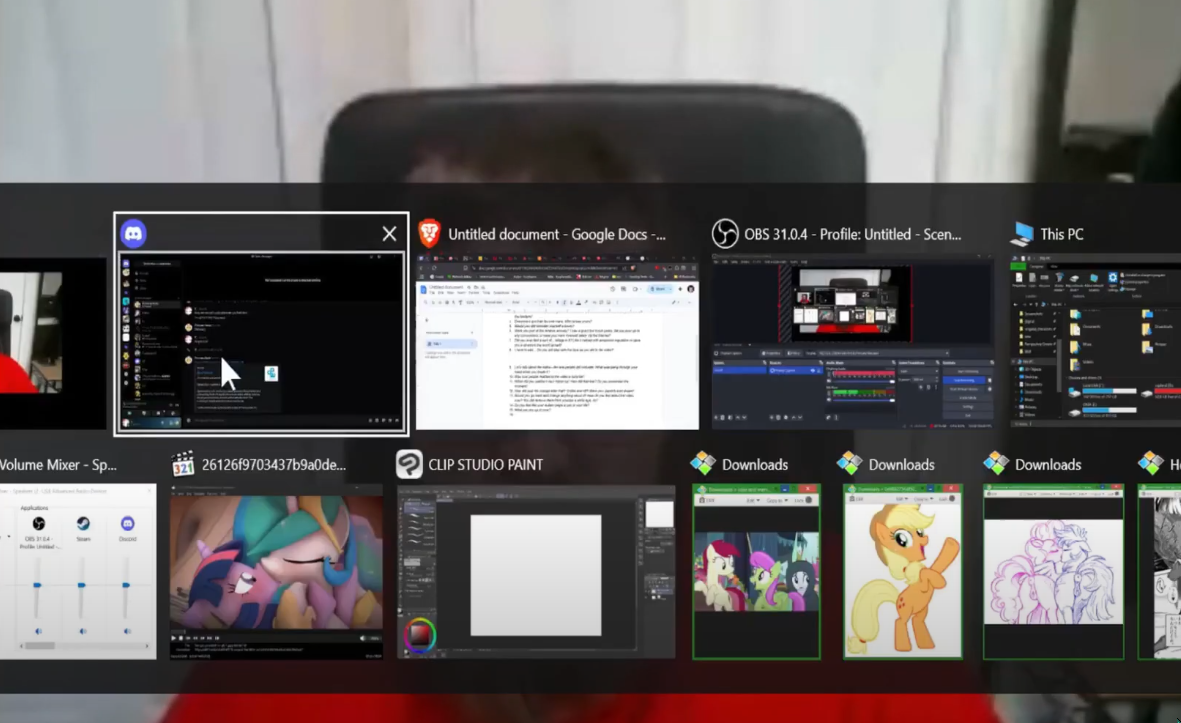1181x723 pixels.
Task: Click the Media Player Classic 321 icon
Action: [183, 465]
